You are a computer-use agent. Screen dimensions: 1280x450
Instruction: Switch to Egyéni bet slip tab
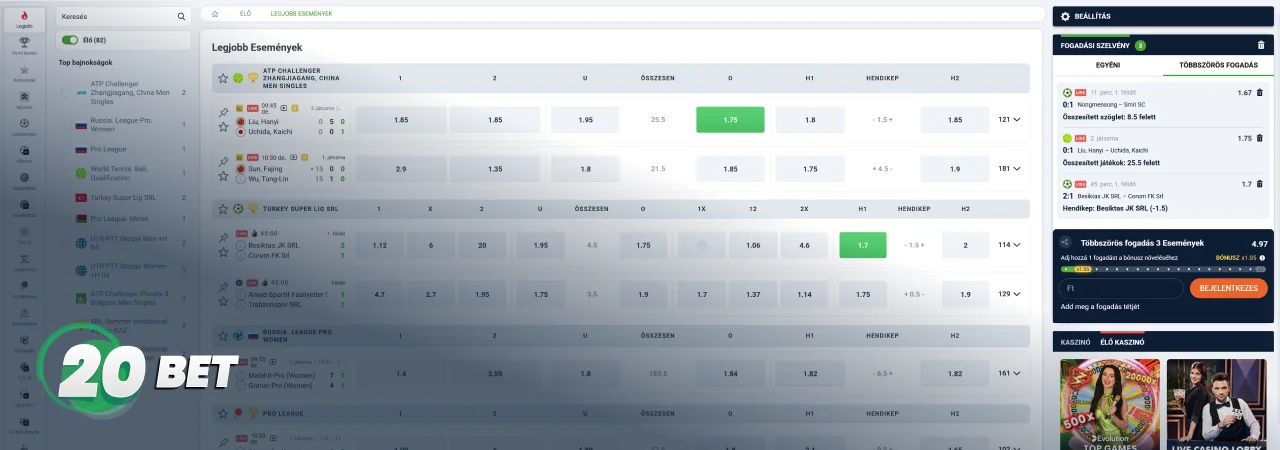[x=1107, y=64]
